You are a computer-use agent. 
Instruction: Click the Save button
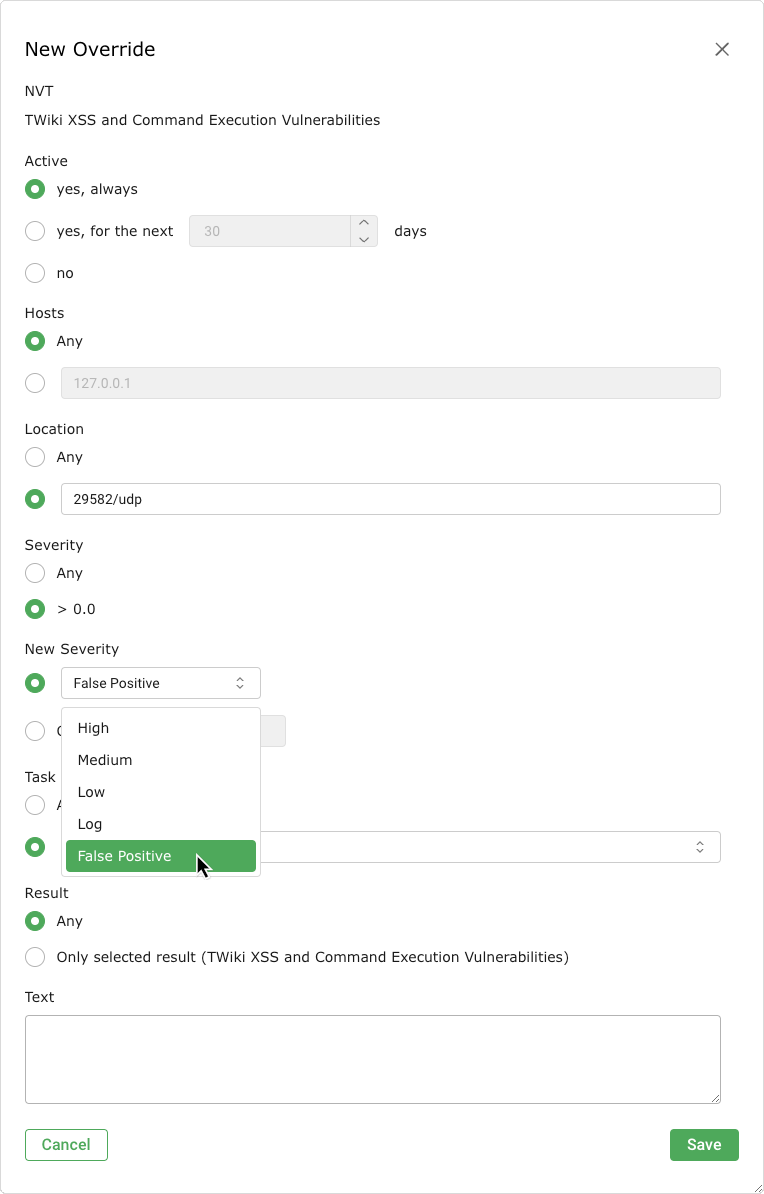[x=703, y=1145]
